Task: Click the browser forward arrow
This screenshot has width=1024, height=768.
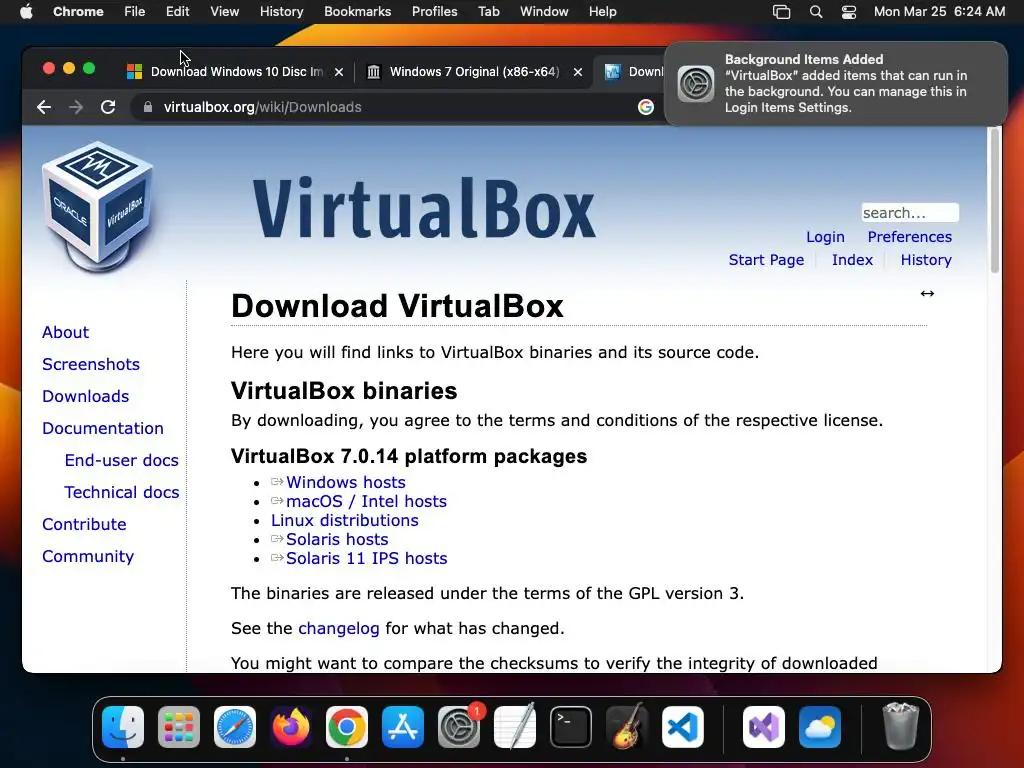Action: pos(76,107)
